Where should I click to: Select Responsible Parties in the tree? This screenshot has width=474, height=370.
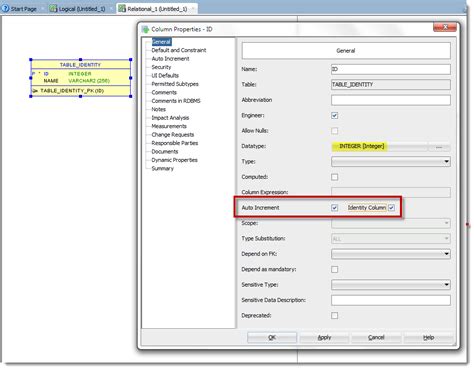point(175,143)
